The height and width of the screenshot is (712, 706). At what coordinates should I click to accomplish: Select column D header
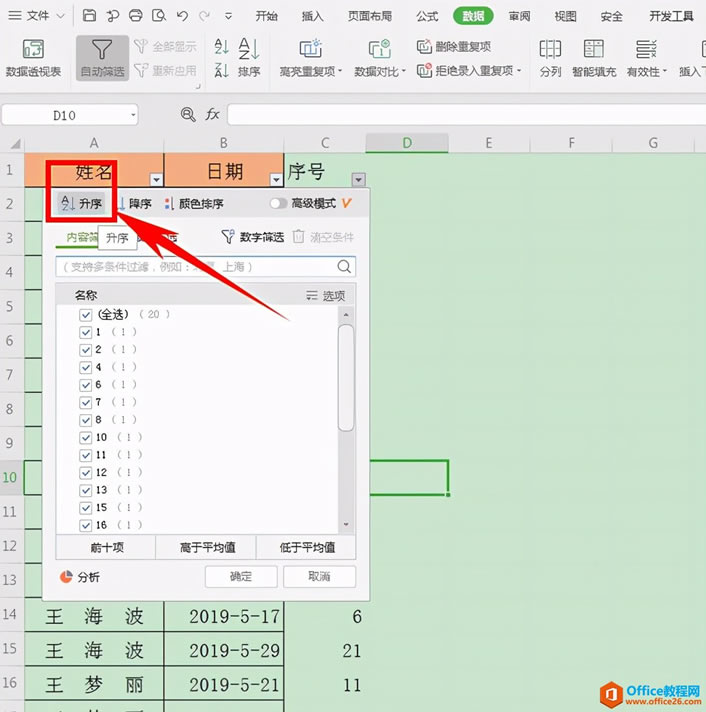pos(407,143)
